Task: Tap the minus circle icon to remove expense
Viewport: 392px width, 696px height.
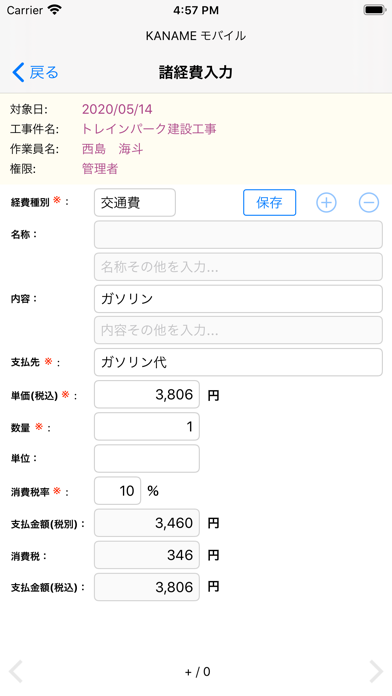Action: [369, 202]
